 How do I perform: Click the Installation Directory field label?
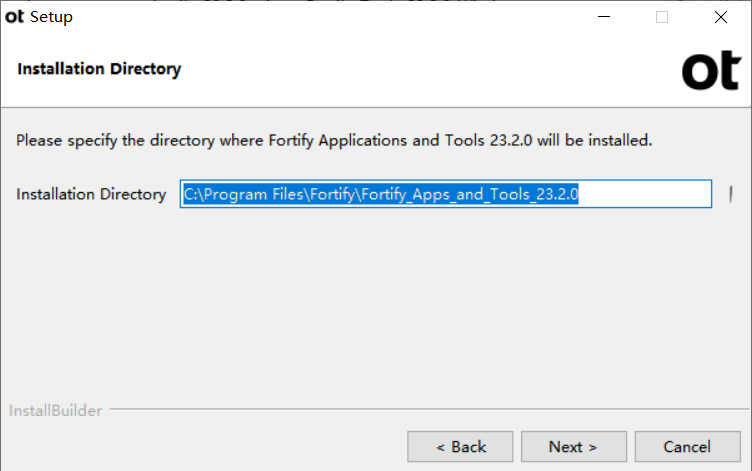91,194
